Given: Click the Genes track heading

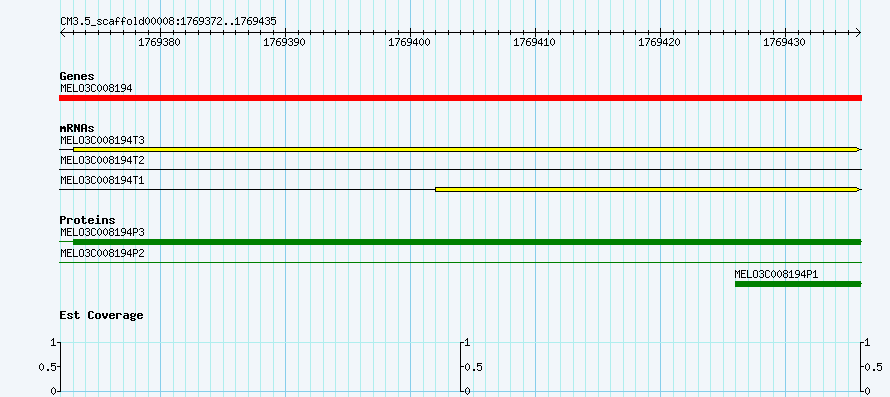Looking at the screenshot, I should (x=77, y=76).
